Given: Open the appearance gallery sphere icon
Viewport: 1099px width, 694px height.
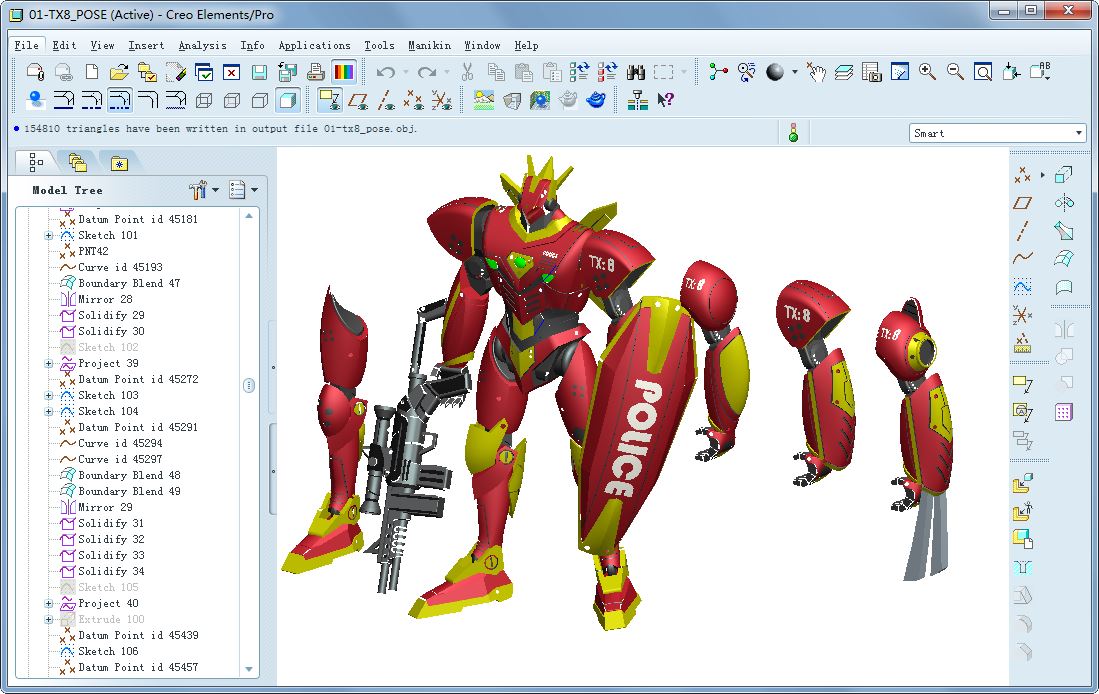Looking at the screenshot, I should click(774, 72).
